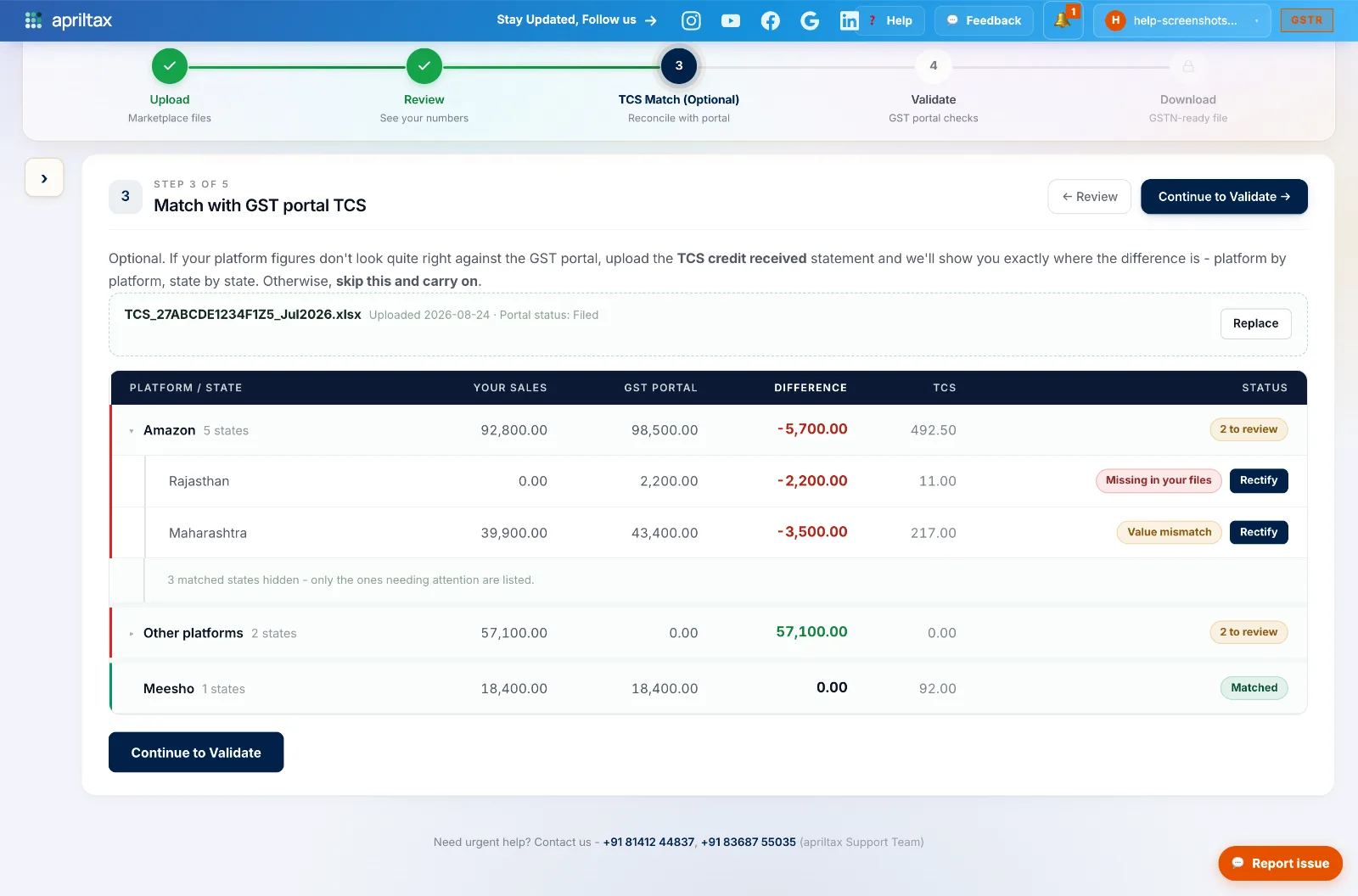Click the Report issue button

pos(1280,863)
